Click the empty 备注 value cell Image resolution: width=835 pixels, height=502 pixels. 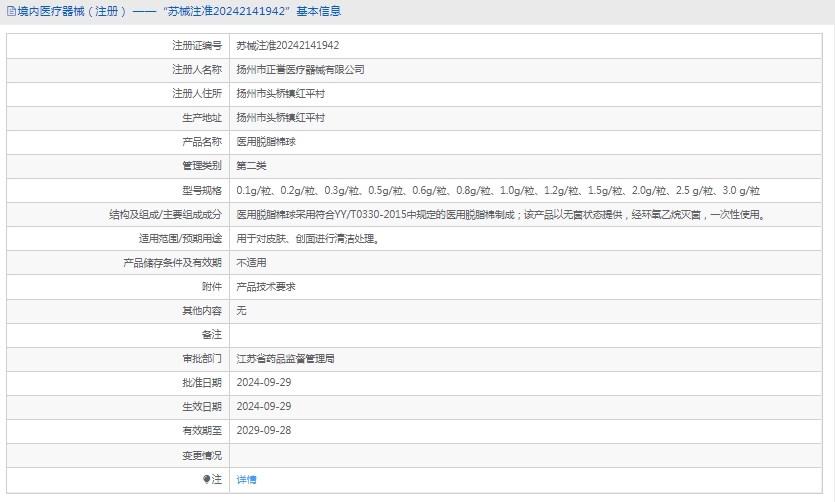[528, 334]
